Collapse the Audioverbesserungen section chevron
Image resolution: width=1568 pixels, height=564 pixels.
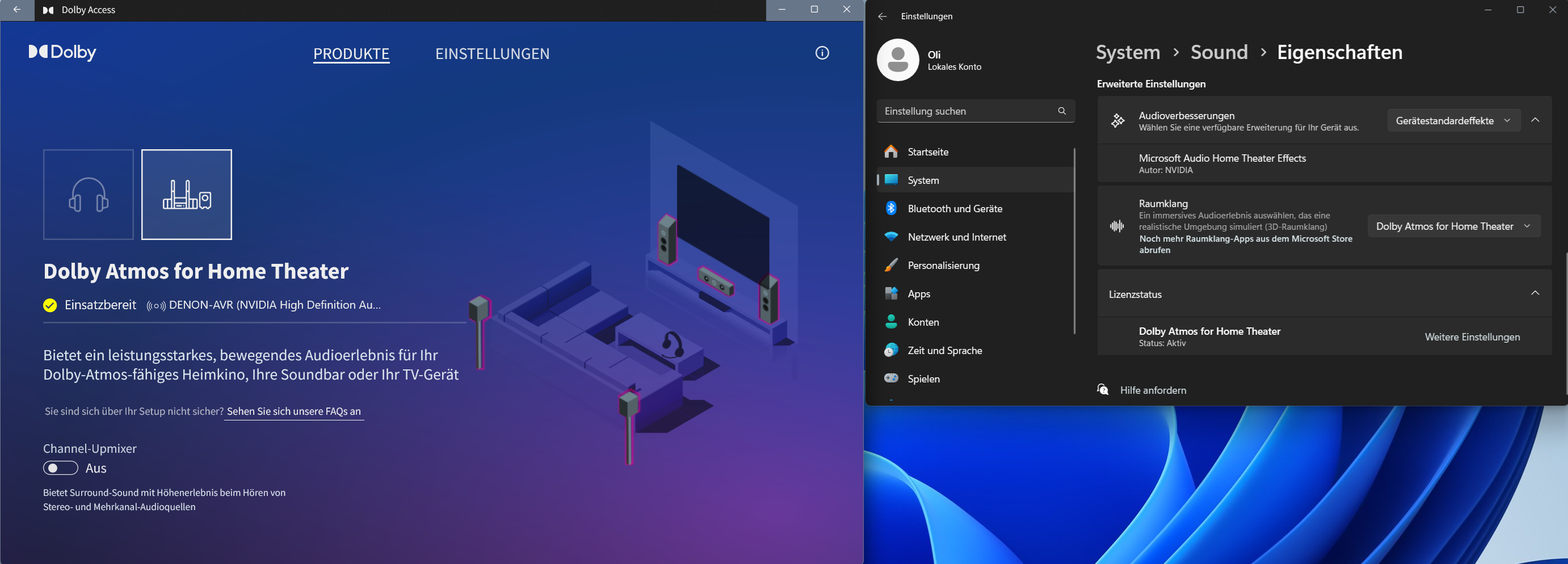click(x=1535, y=120)
